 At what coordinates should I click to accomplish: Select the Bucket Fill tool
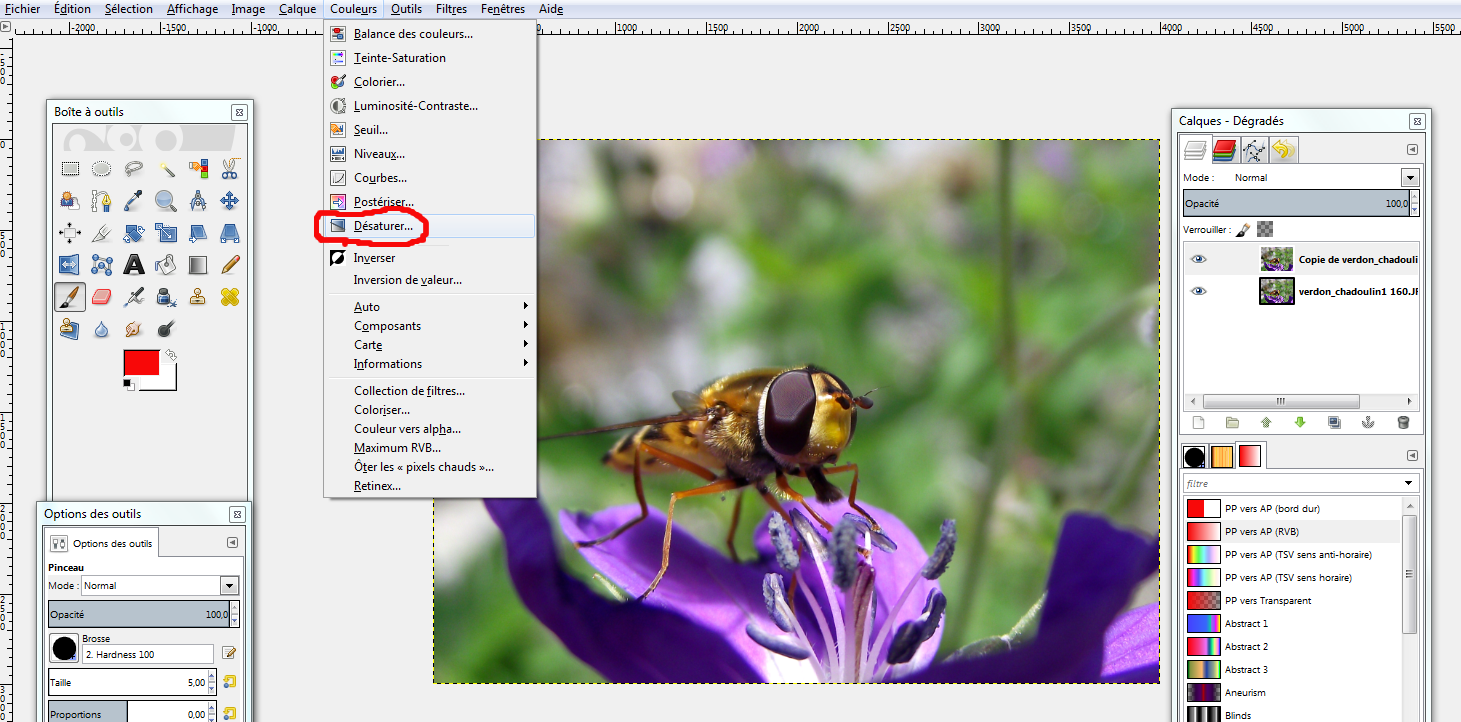[x=166, y=265]
